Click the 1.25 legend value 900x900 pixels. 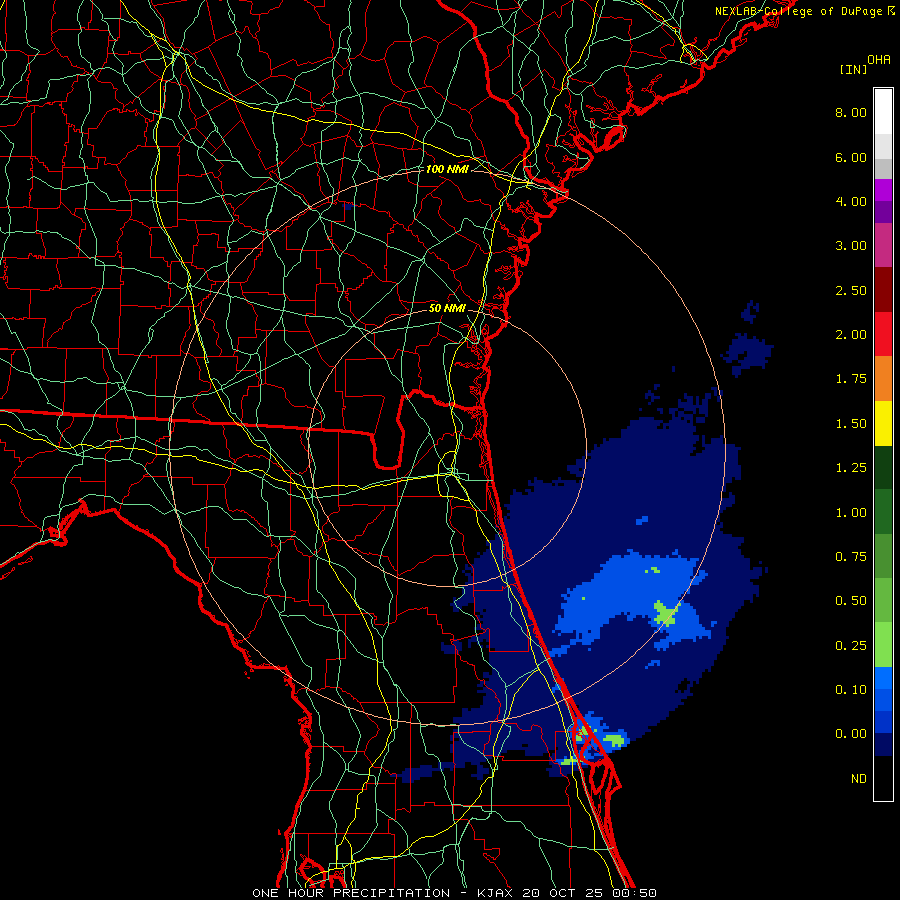[x=851, y=468]
